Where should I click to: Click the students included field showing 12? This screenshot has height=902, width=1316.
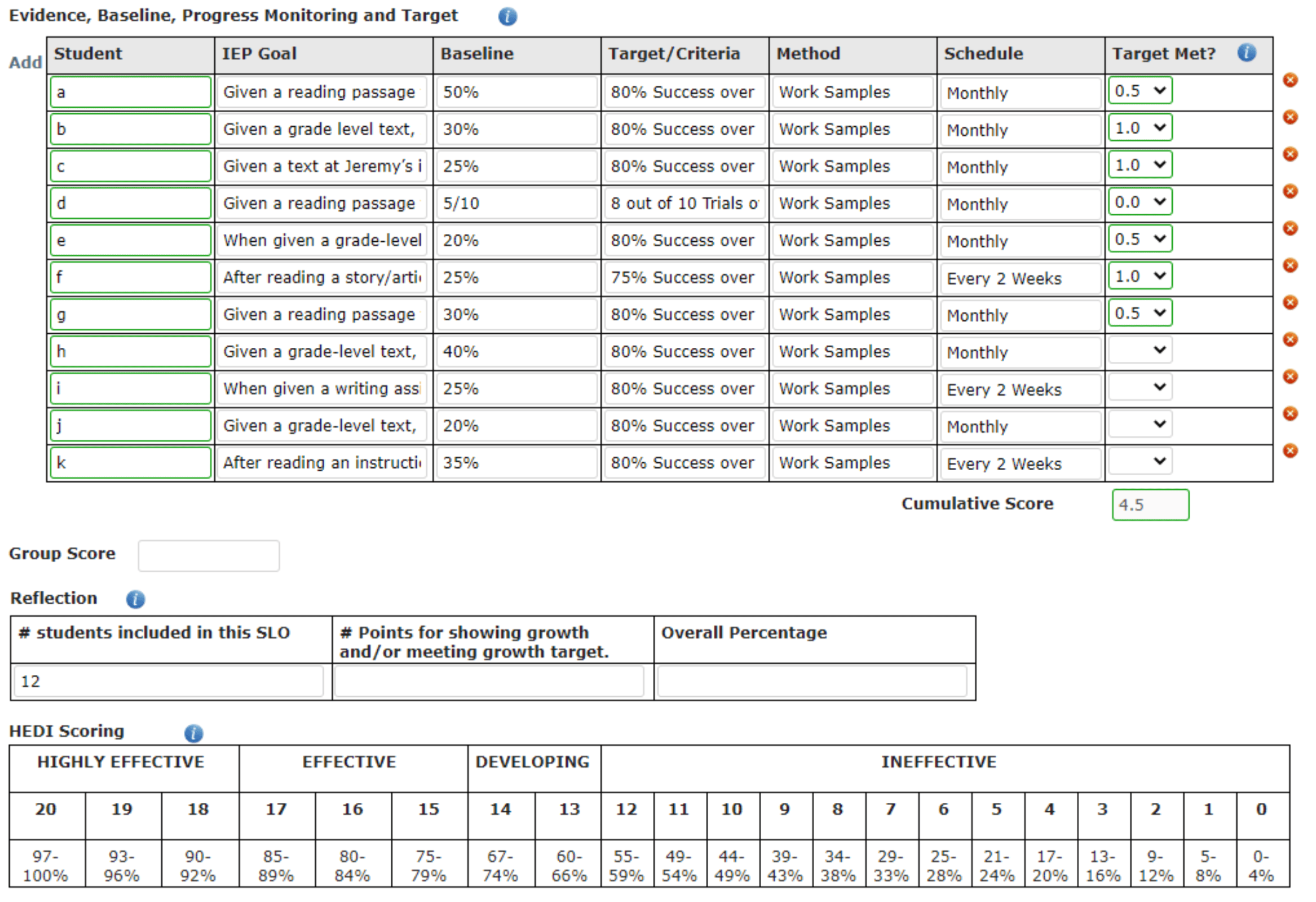point(169,681)
